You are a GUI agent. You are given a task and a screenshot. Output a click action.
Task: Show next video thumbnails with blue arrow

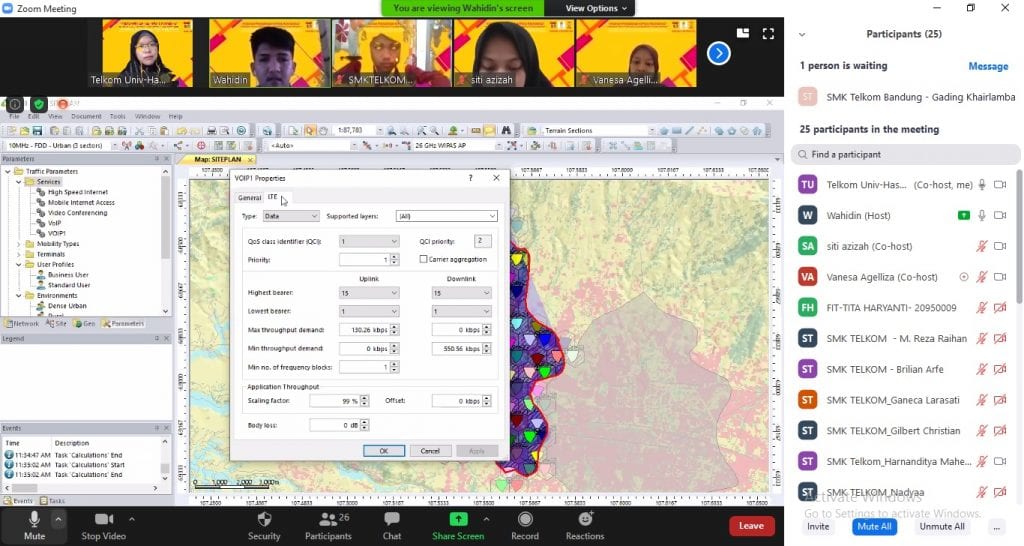[x=718, y=53]
